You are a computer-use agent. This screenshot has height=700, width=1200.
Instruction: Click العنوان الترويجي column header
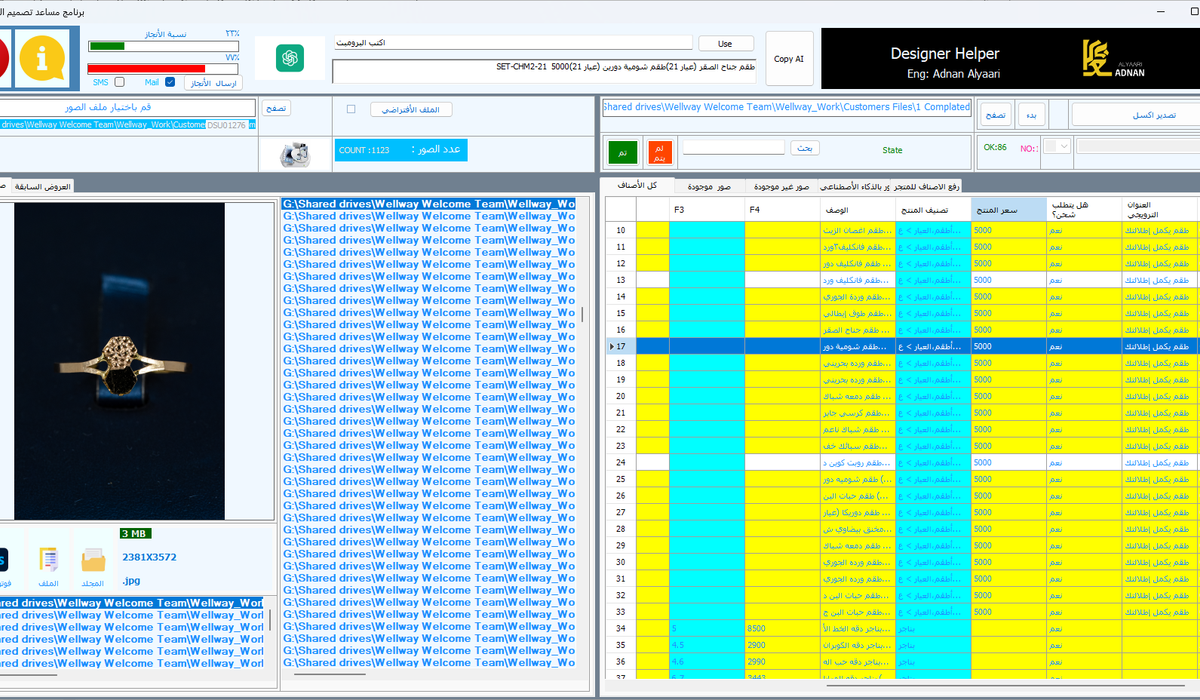[x=1160, y=210]
